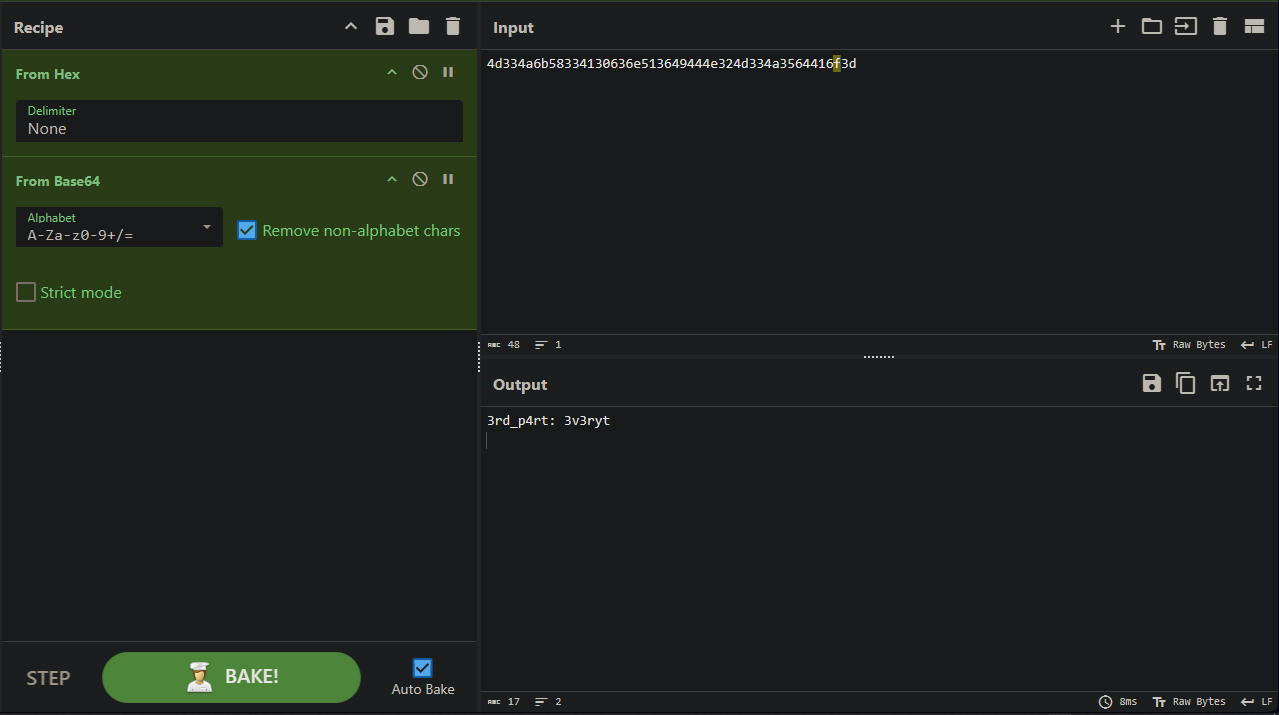The image size is (1279, 715).
Task: Uncheck Remove non-alphabet chars
Action: (247, 230)
